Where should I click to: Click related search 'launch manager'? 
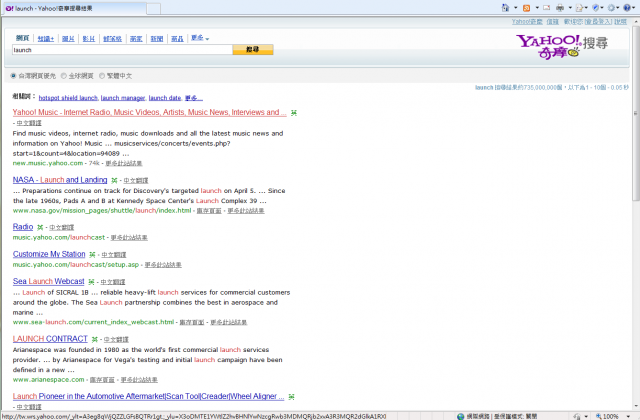123,98
